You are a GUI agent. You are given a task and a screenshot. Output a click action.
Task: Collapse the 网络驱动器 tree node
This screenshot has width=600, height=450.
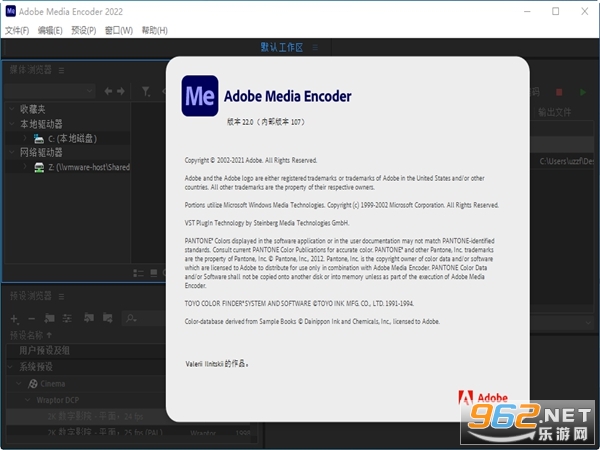[12, 152]
